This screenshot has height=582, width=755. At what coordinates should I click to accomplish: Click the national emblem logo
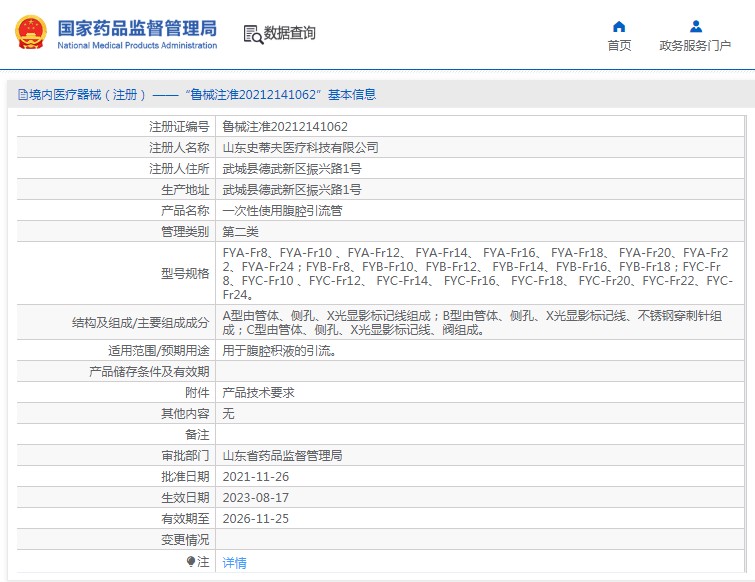tap(31, 32)
